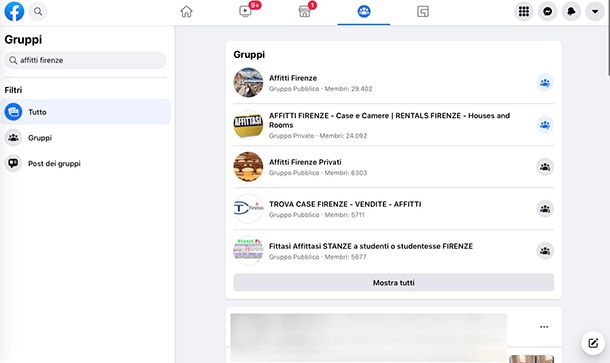Click the blurred post image
This screenshot has height=363, width=610.
[x=368, y=338]
